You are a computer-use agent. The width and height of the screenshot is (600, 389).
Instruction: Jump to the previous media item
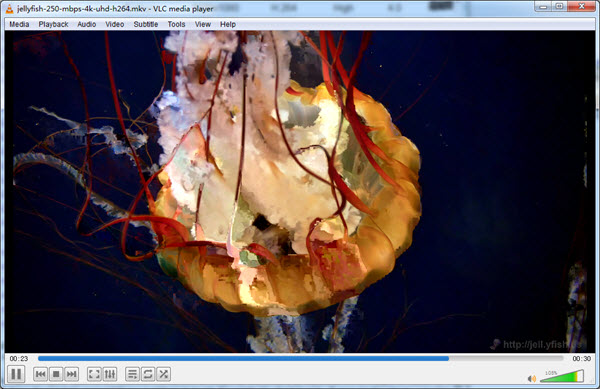tap(40, 374)
